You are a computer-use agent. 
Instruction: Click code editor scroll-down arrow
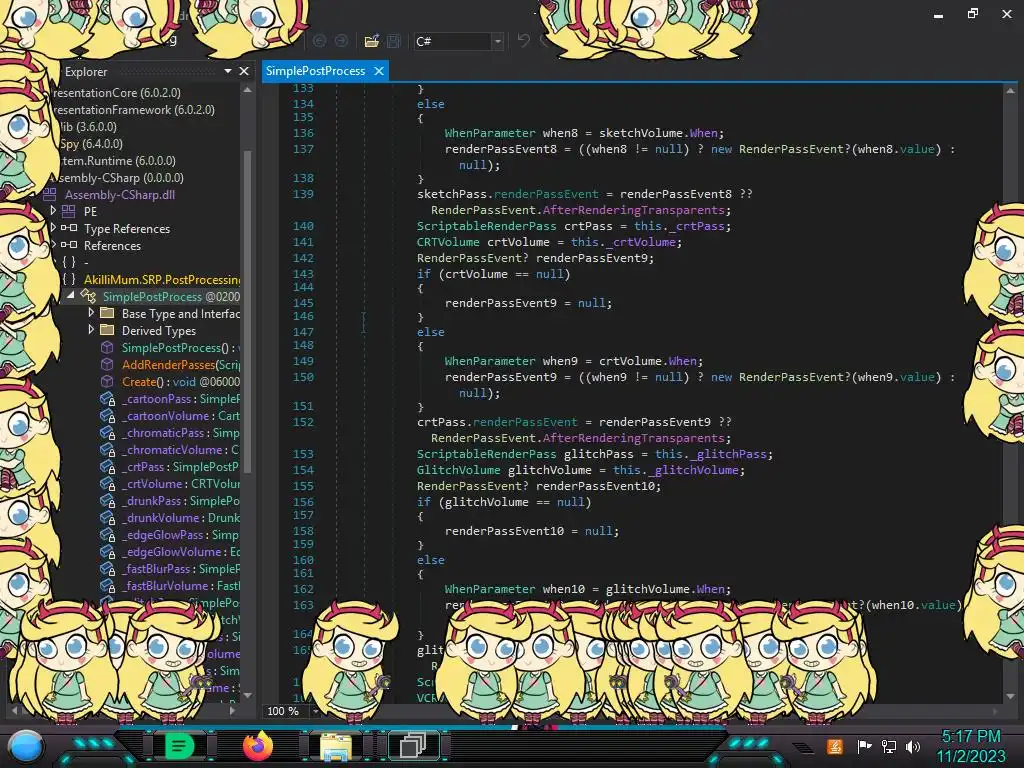1010,696
